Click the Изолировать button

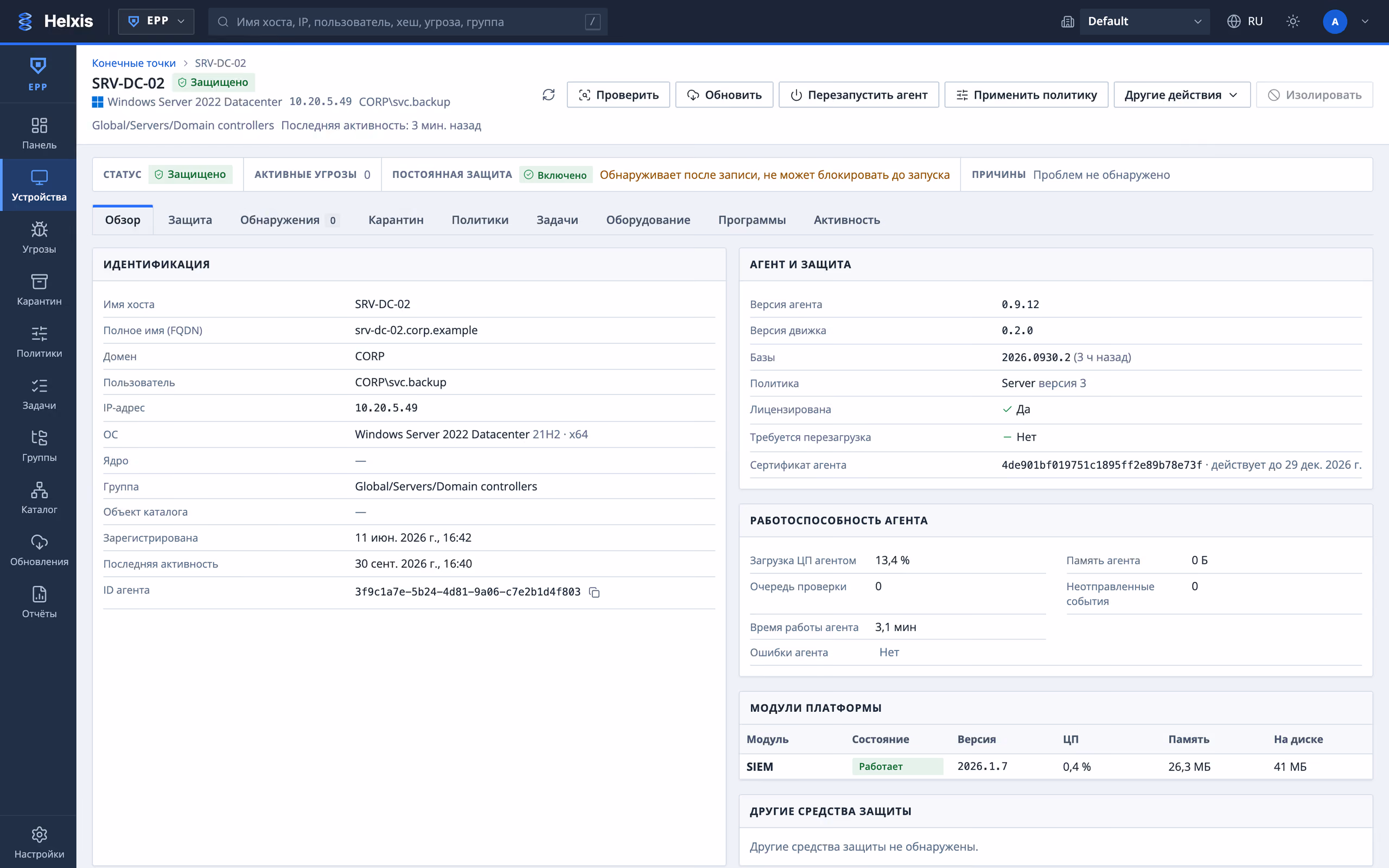1314,95
